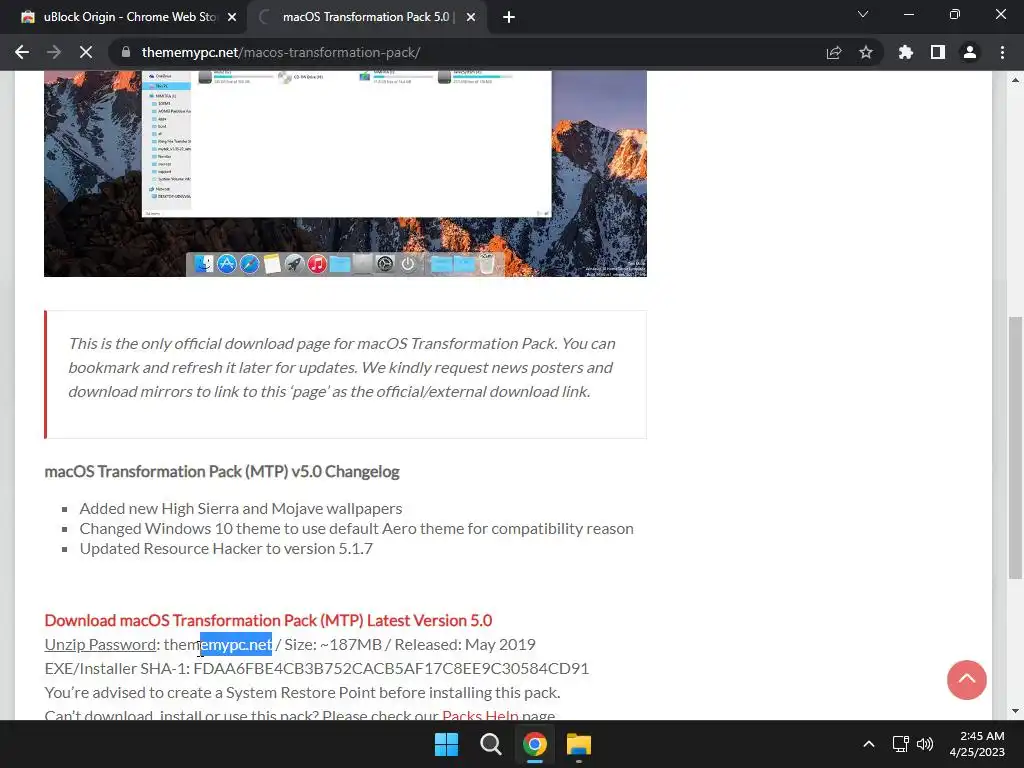Open the Chrome profile menu
The image size is (1024, 768).
tap(970, 52)
